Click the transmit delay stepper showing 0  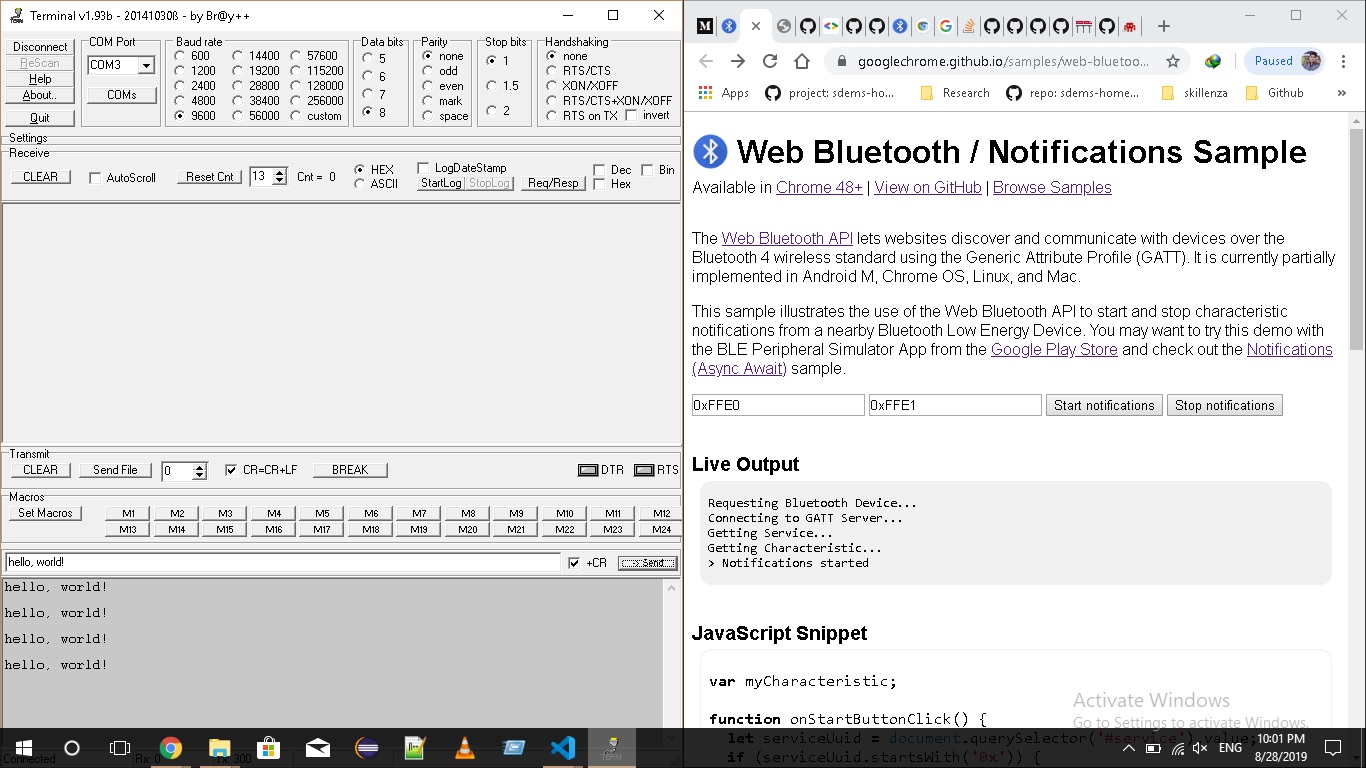185,470
